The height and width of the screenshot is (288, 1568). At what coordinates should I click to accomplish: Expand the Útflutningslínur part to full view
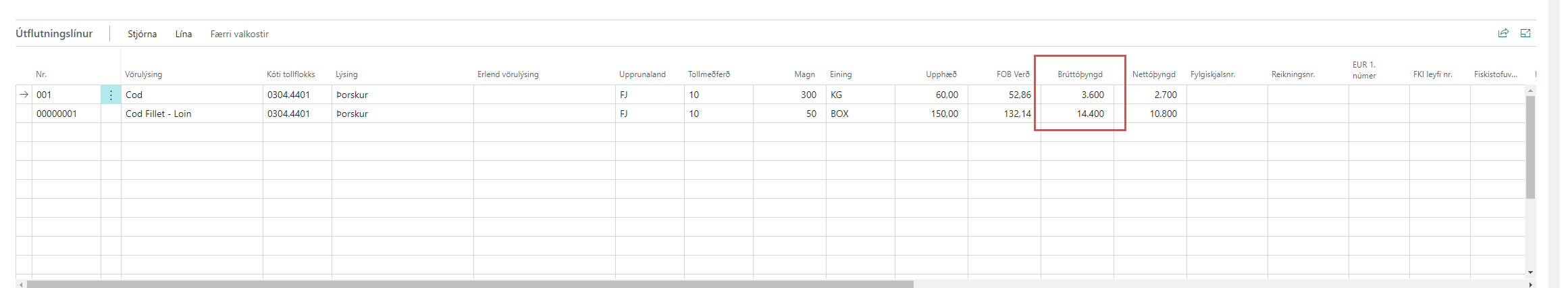(x=1525, y=33)
